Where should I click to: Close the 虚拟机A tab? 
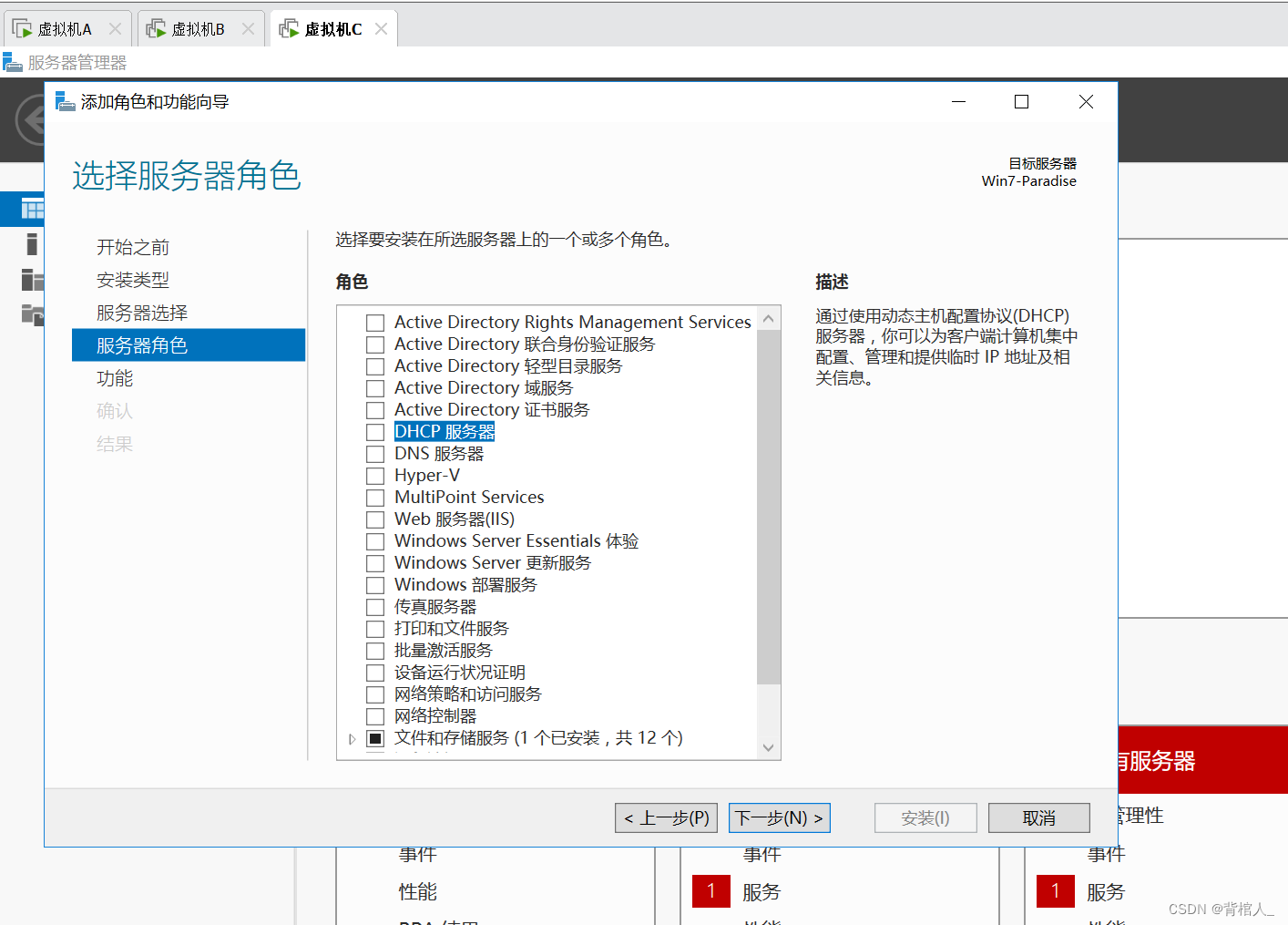tap(115, 29)
